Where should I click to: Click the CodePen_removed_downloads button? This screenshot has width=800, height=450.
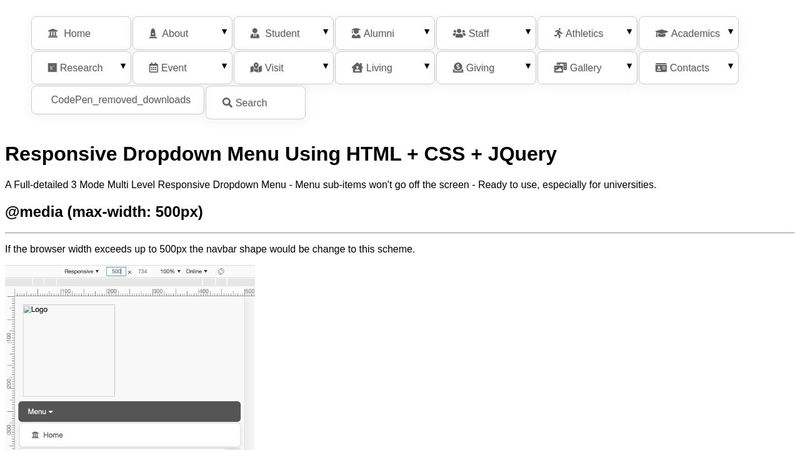118,100
